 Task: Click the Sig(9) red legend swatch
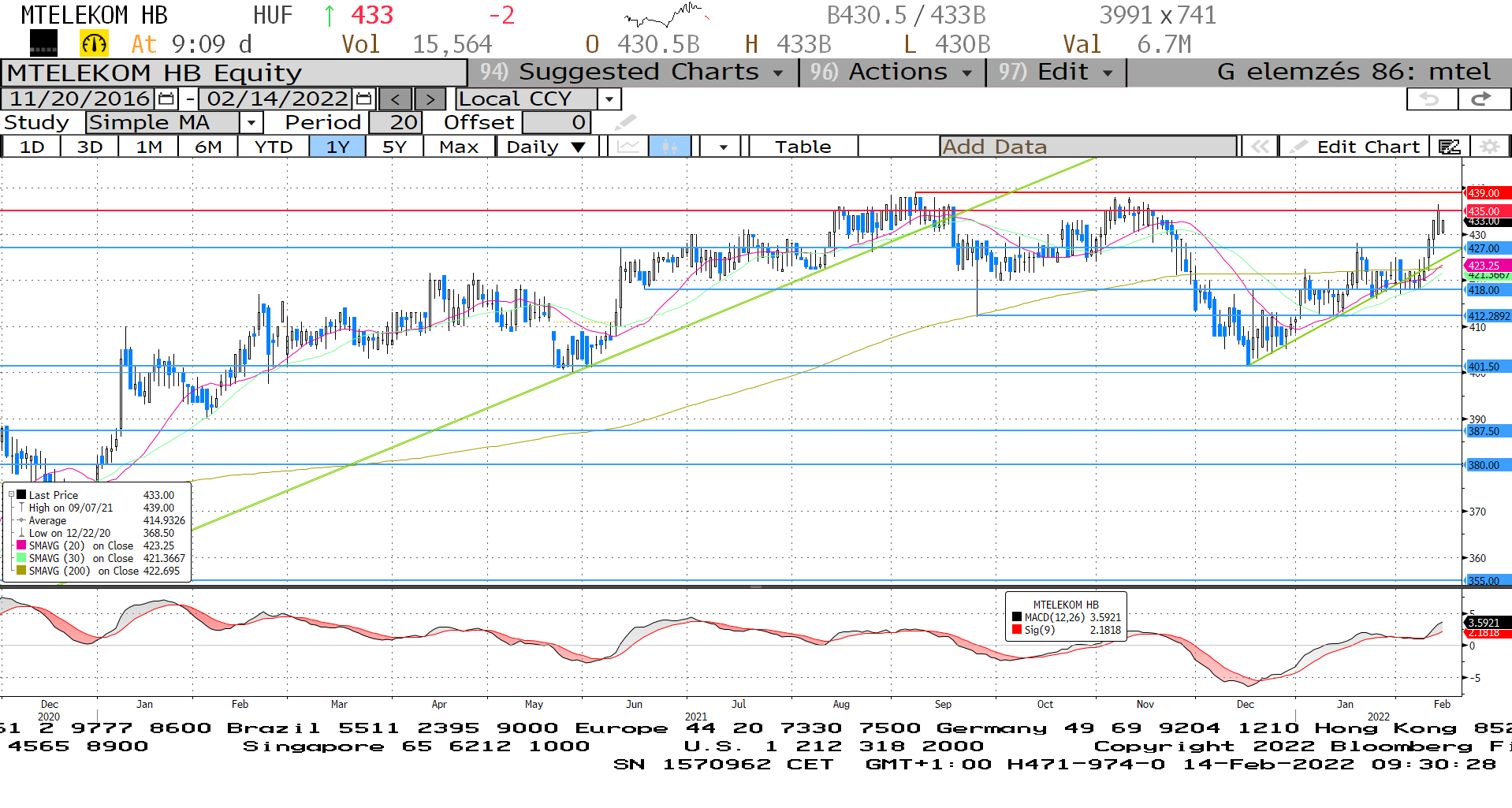pos(1017,630)
